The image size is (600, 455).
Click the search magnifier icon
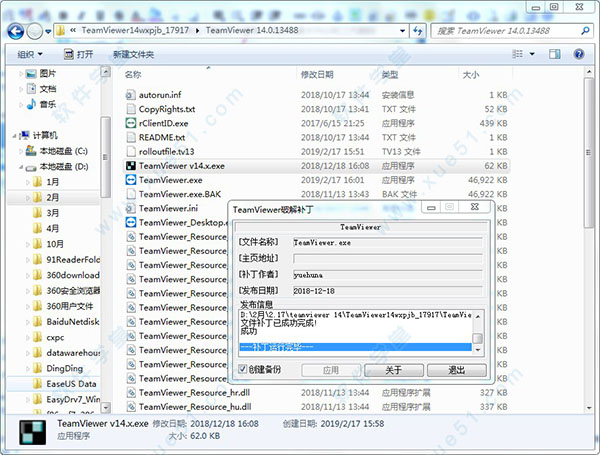pyautogui.click(x=585, y=31)
